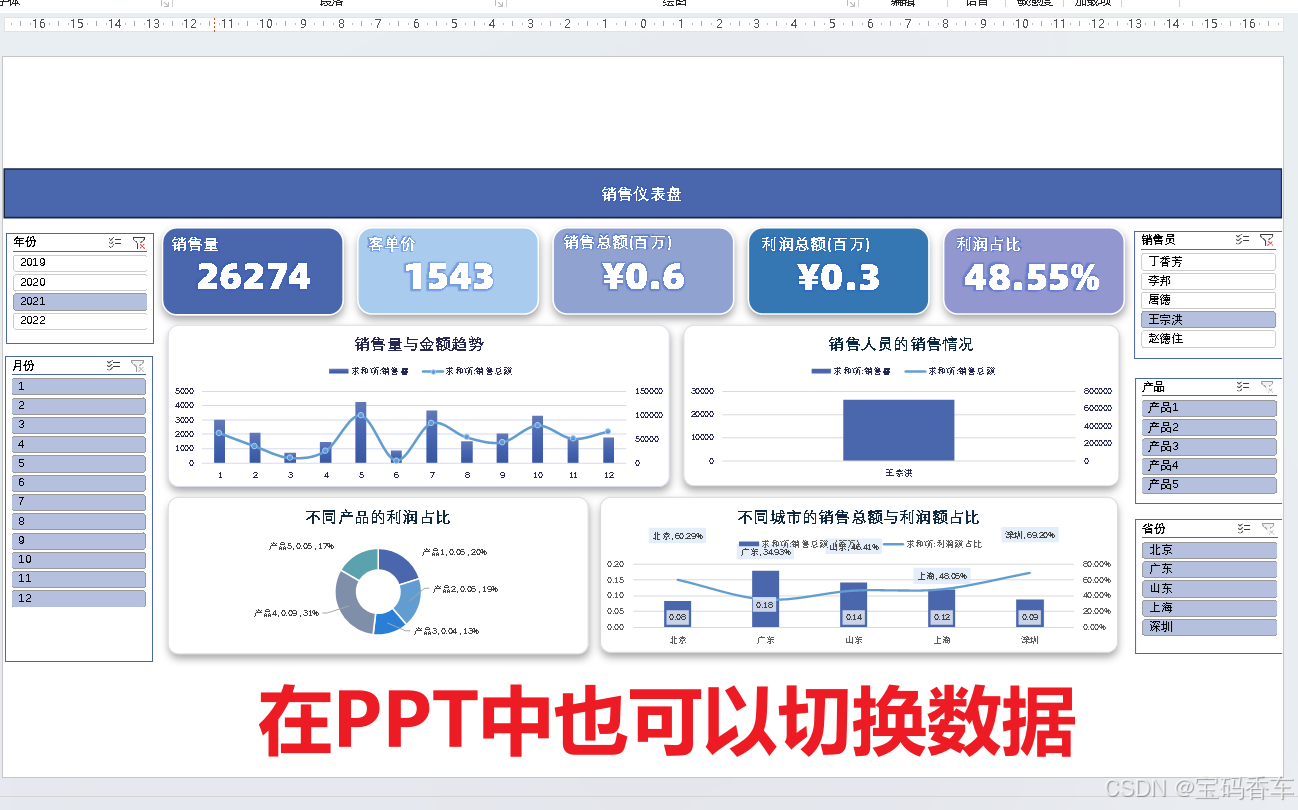The height and width of the screenshot is (810, 1298).
Task: Select 广东 in the 省份 slicer
Action: pyautogui.click(x=1209, y=569)
